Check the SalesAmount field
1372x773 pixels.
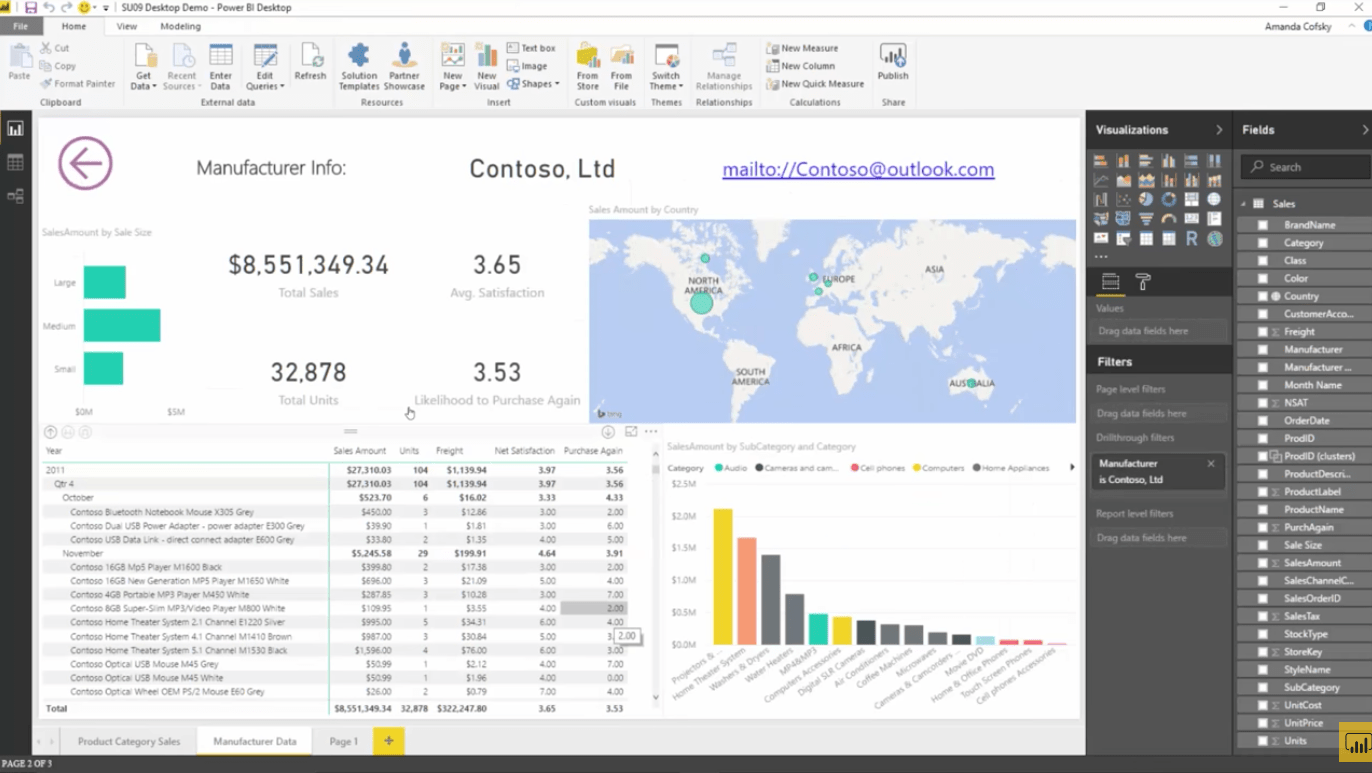click(1263, 563)
